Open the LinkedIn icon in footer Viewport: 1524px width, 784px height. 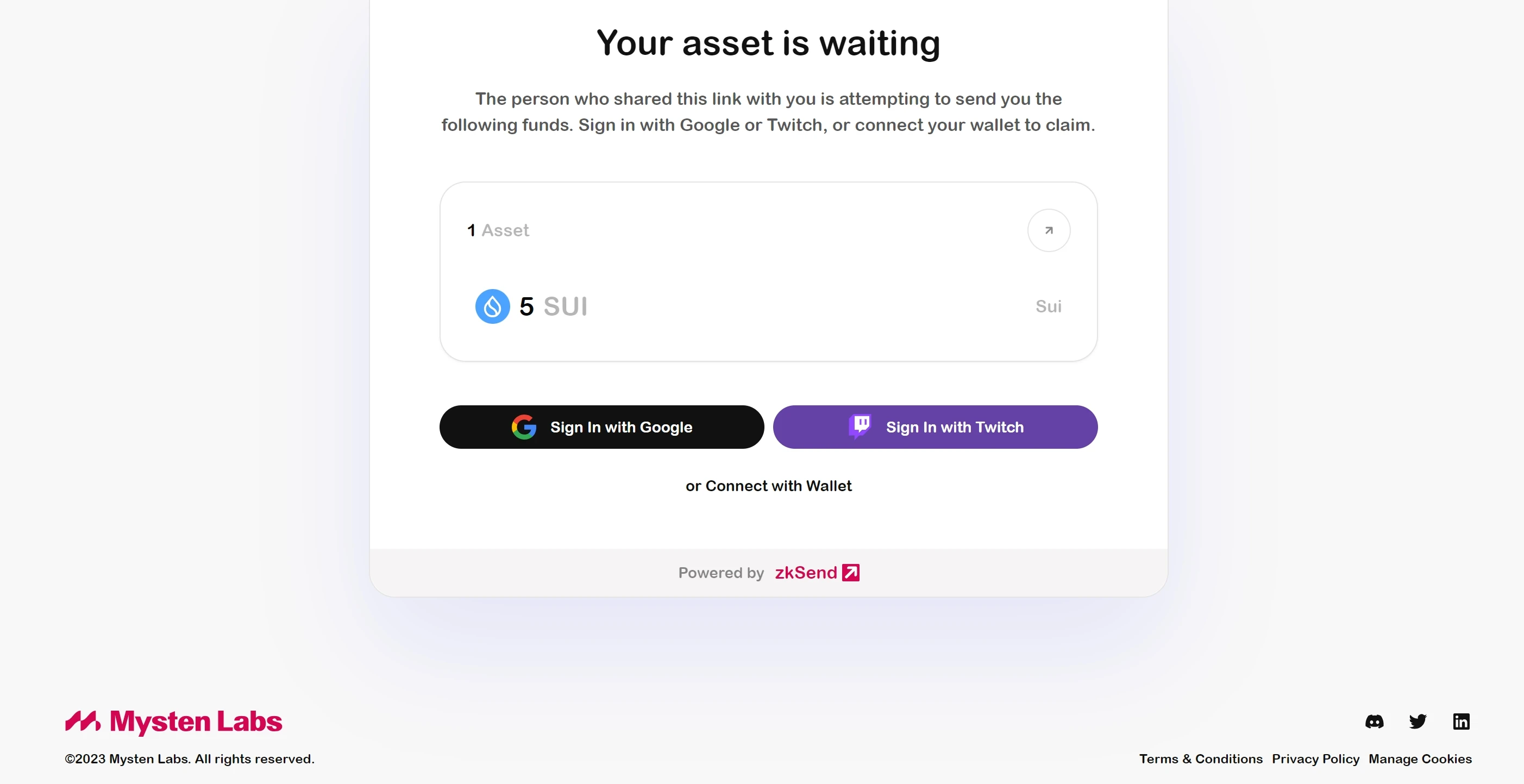1460,722
